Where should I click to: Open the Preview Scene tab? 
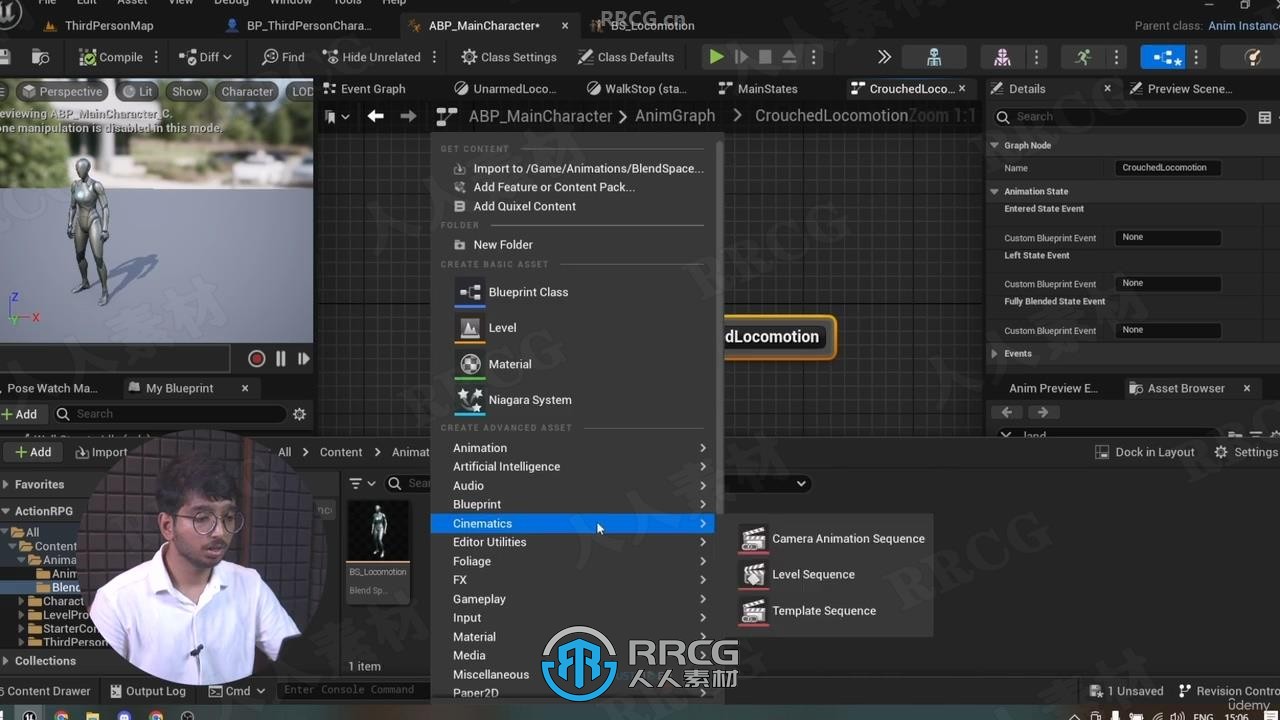click(x=1190, y=89)
